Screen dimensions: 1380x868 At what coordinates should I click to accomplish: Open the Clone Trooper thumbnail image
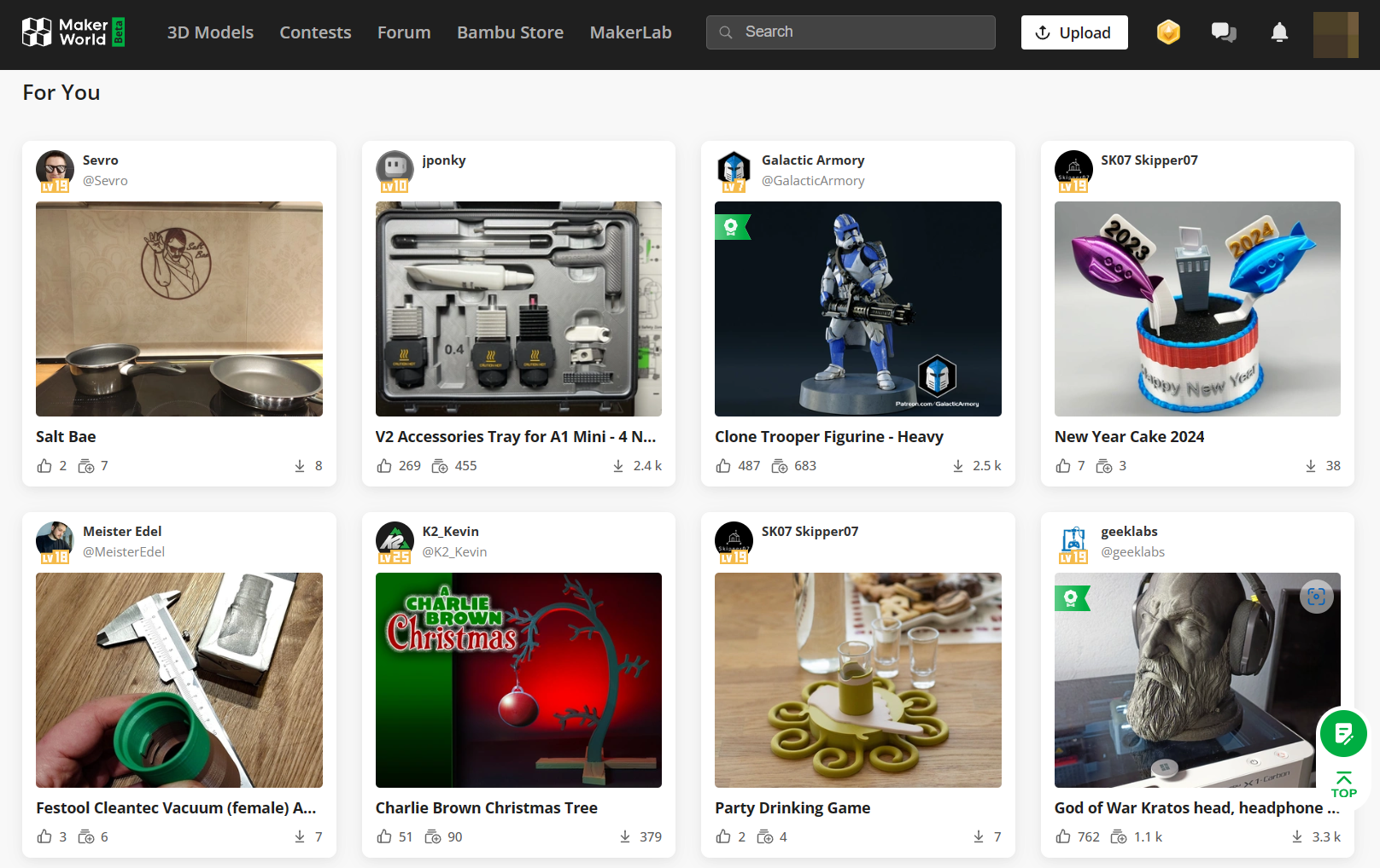pyautogui.click(x=858, y=309)
